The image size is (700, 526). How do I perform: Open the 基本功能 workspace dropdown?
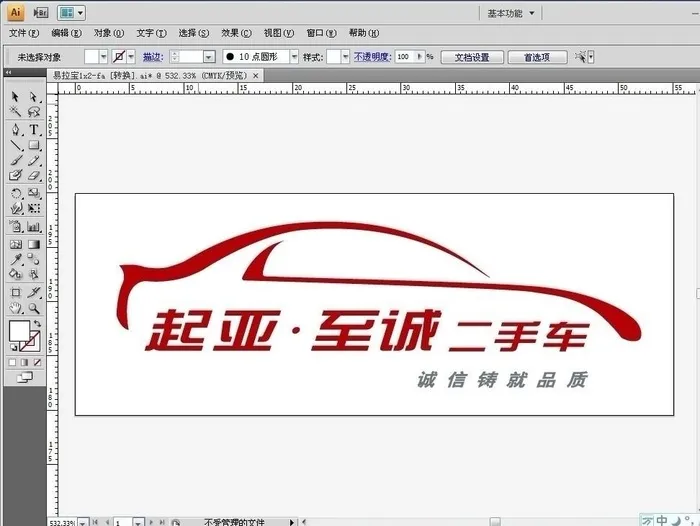[511, 13]
